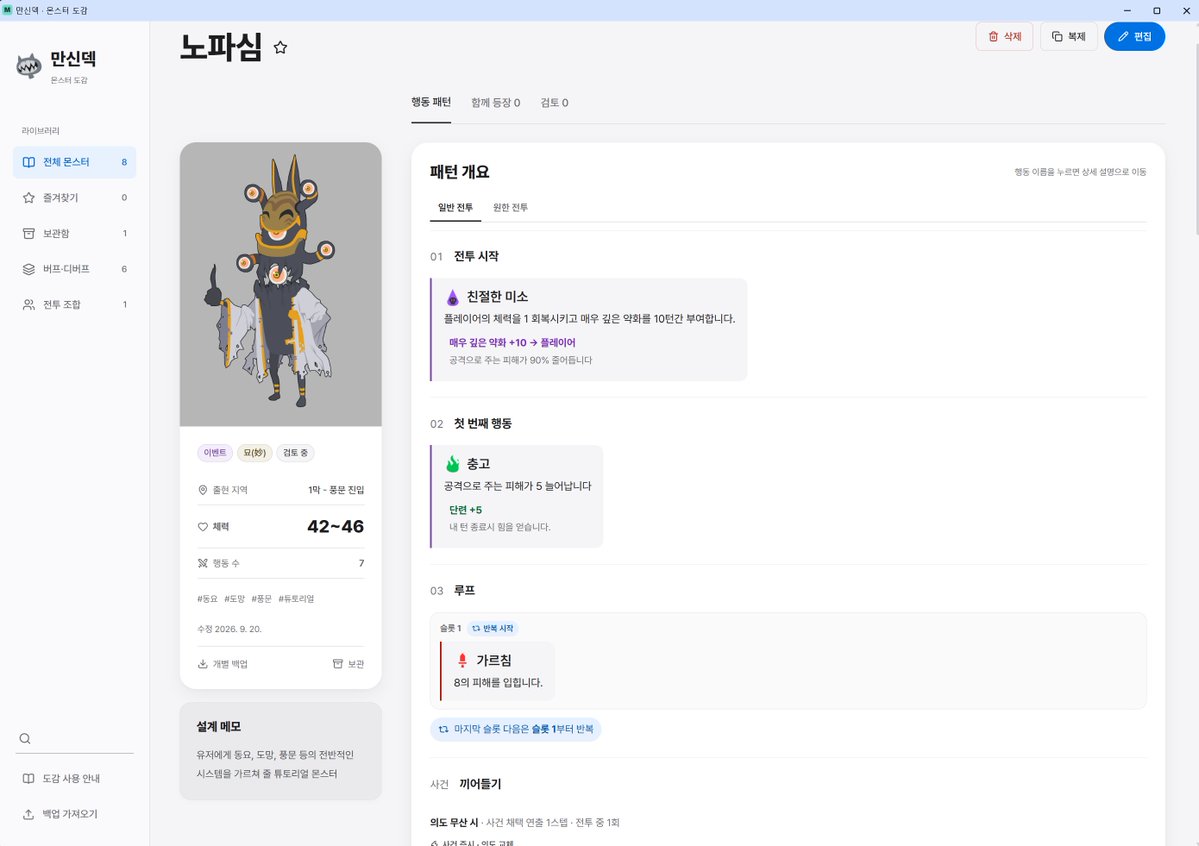
Task: Click the 노파심 monster portrait image
Action: pyautogui.click(x=281, y=284)
